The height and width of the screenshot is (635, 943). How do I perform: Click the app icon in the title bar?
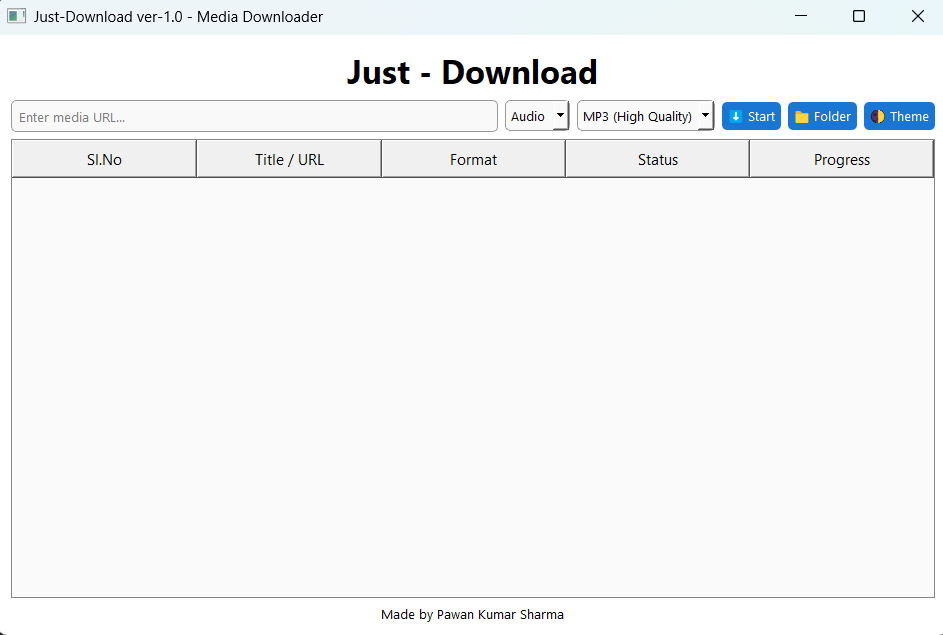click(x=16, y=16)
